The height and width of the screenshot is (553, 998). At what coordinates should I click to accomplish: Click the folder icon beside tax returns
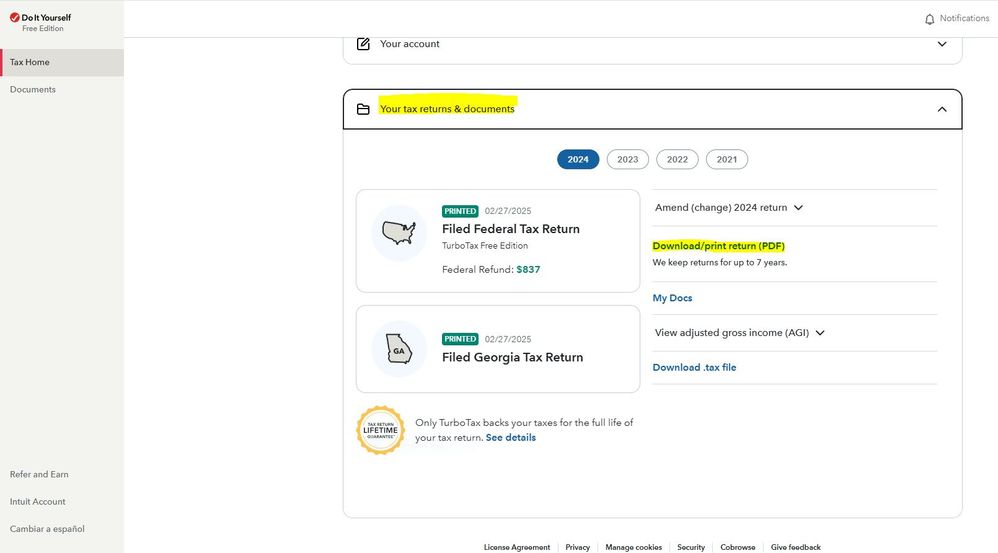click(x=363, y=109)
